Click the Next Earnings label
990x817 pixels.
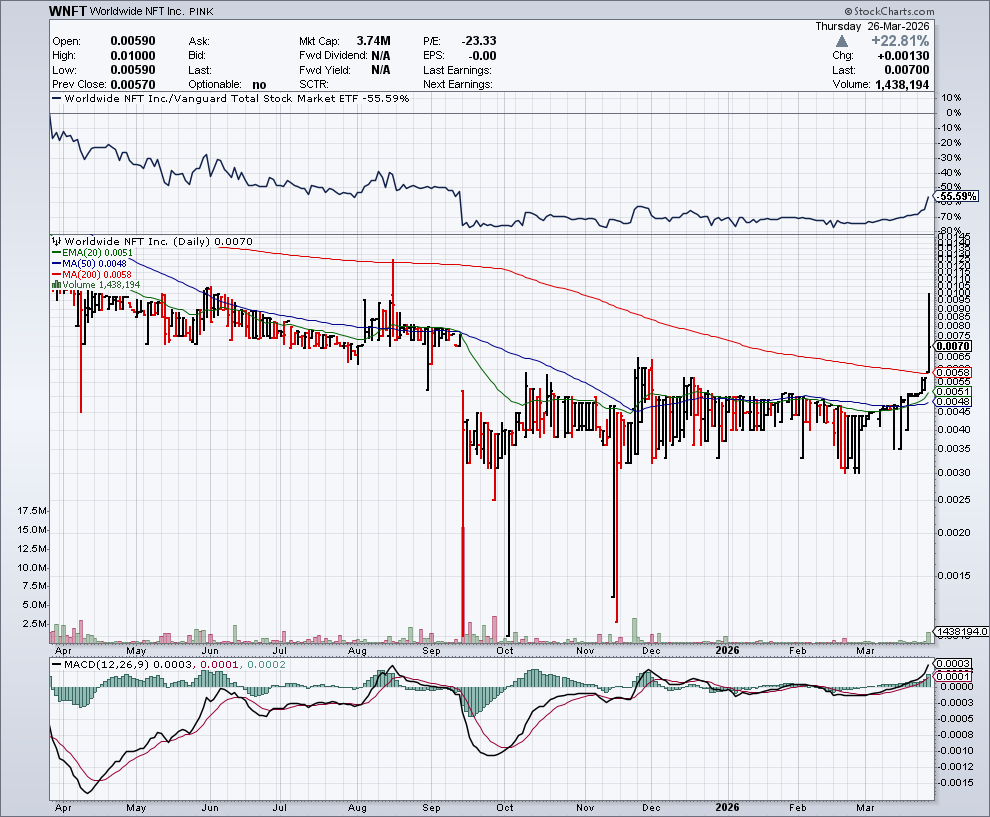(x=458, y=85)
